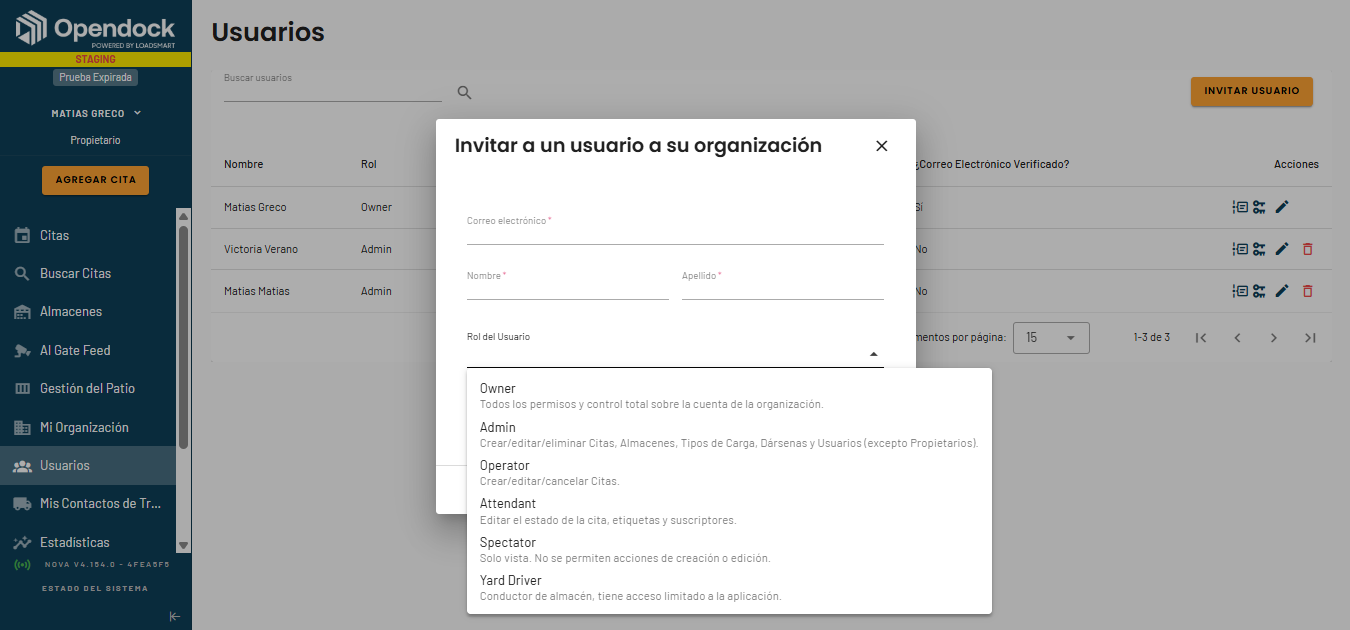
Task: Click the Matias Matias name cell
Action: (257, 291)
